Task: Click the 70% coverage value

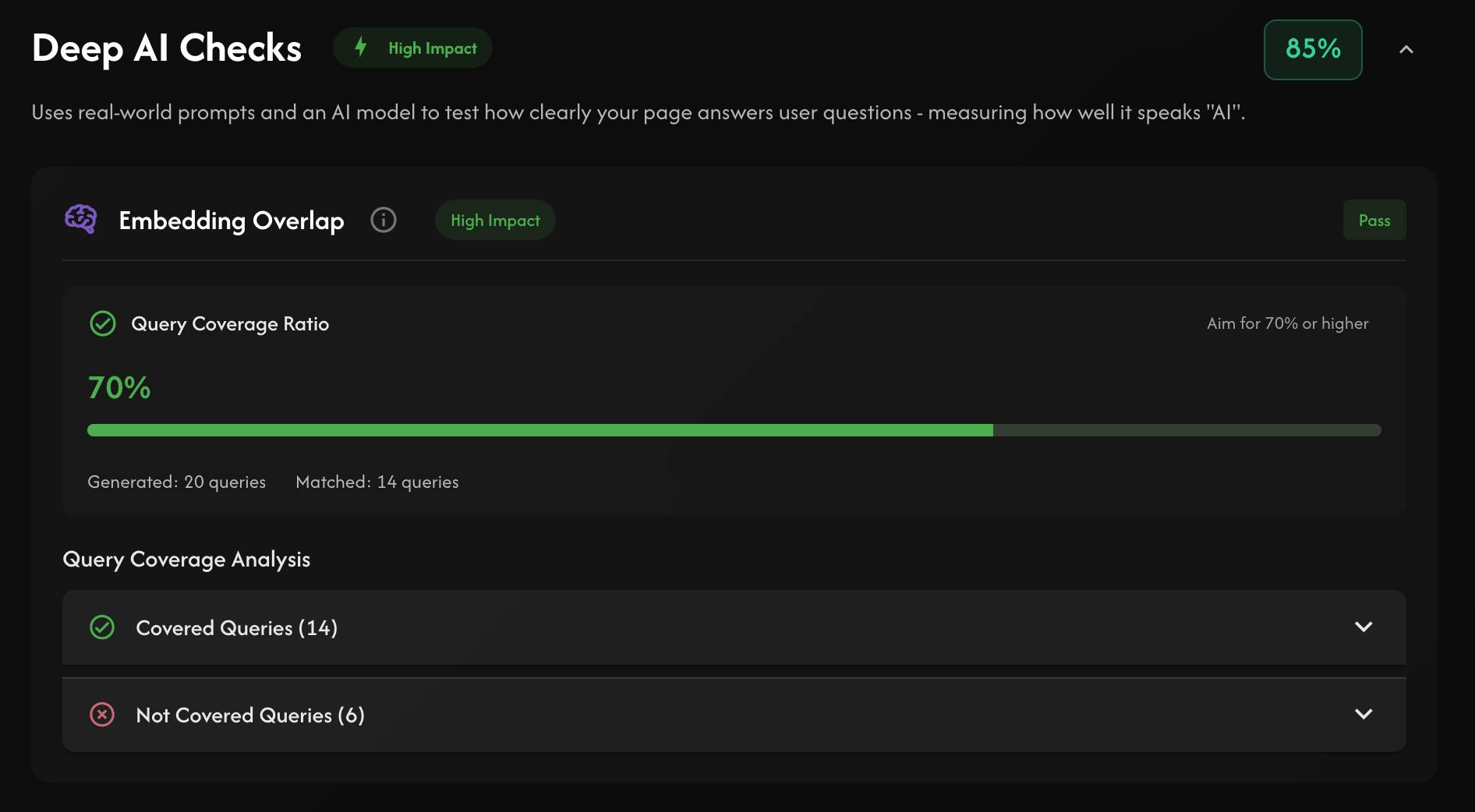Action: coord(119,387)
